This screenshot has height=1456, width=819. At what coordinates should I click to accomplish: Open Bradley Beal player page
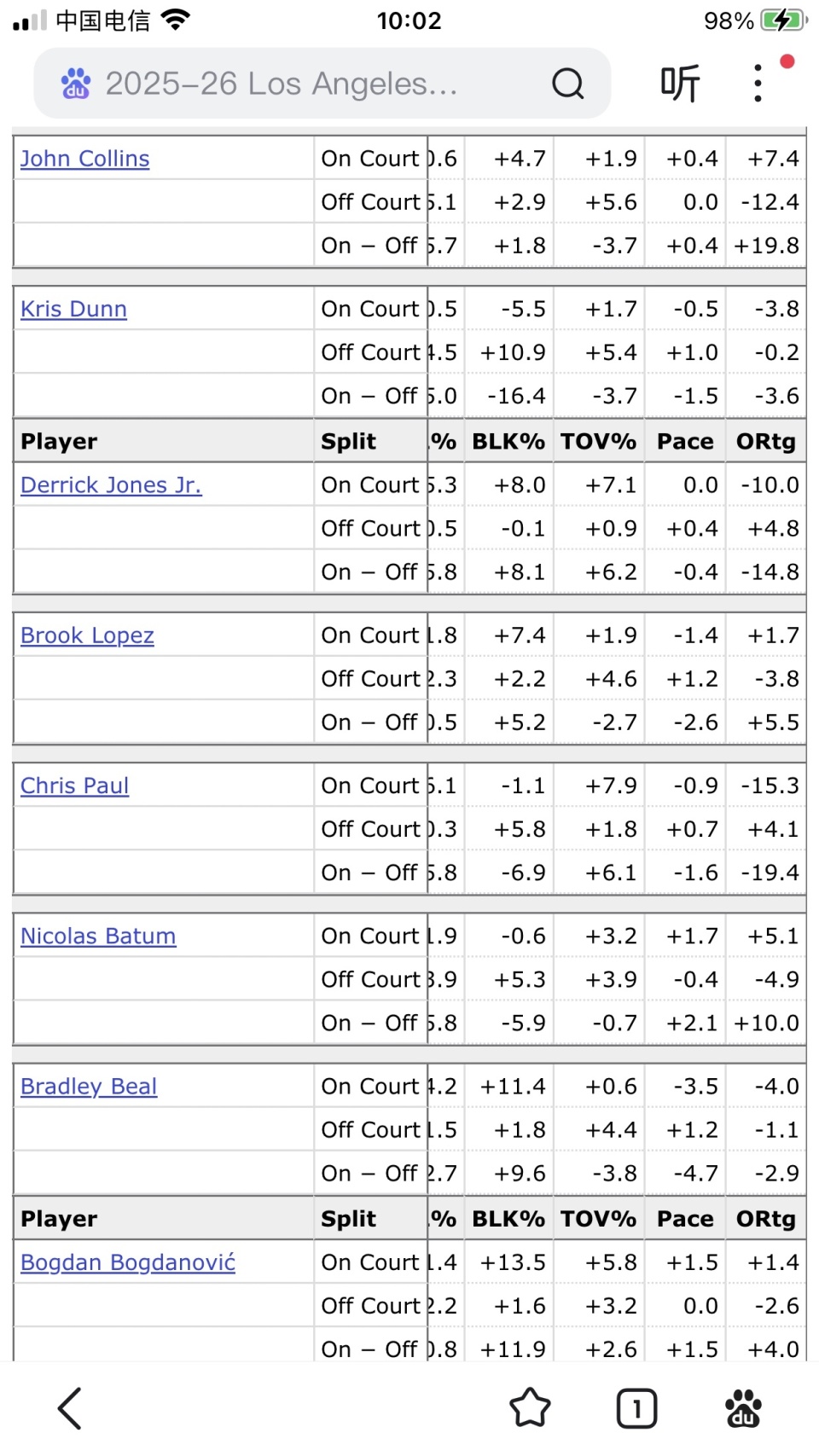(89, 1086)
